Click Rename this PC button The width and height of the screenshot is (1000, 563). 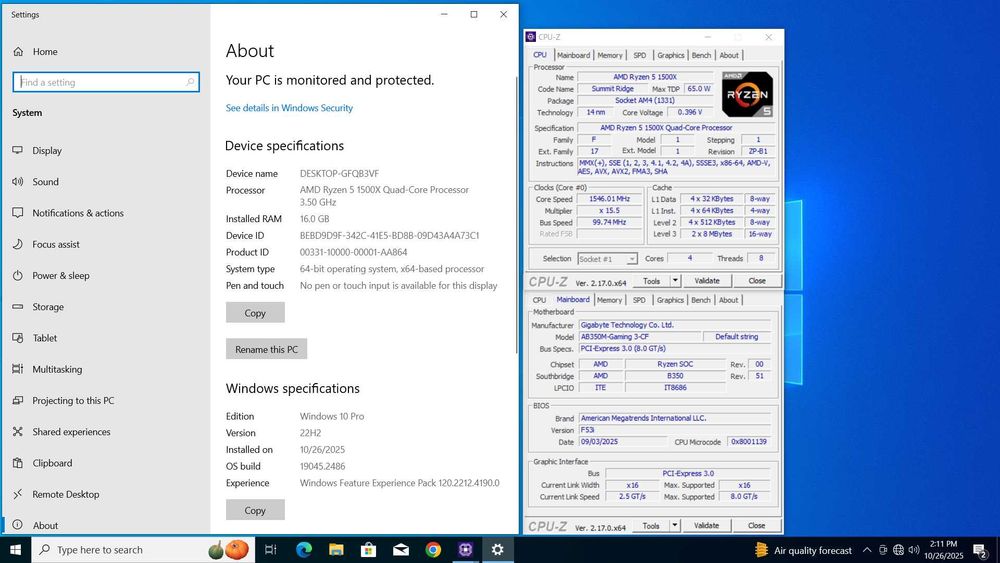tap(266, 349)
